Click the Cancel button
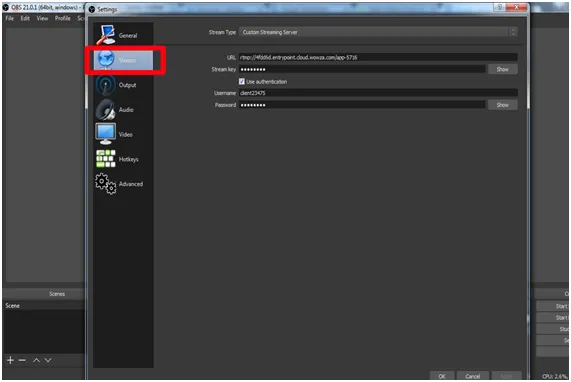Viewport: 571px width, 382px height. [x=472, y=376]
